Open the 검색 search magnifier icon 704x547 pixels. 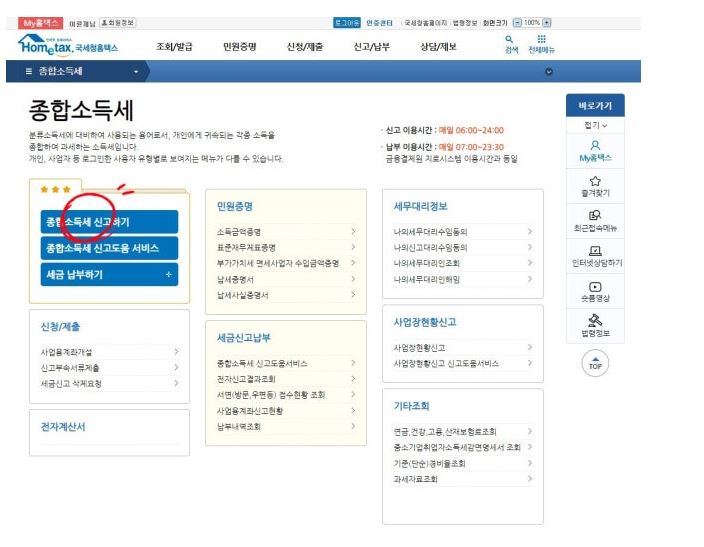(x=509, y=40)
